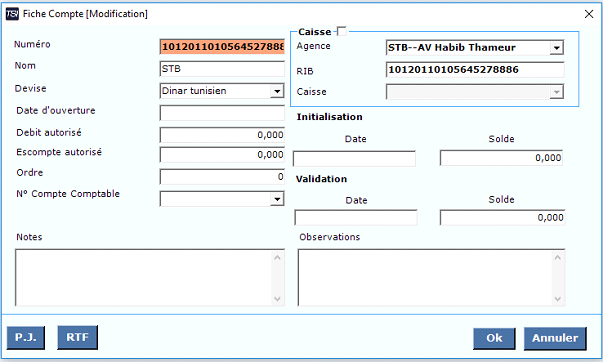Confirm changes with the Ok button

[494, 338]
